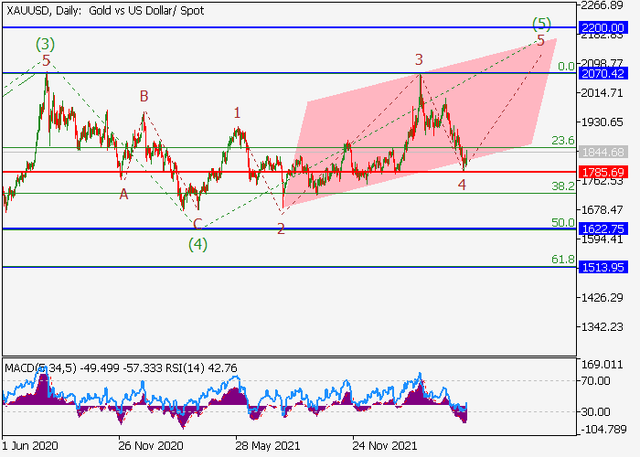Screen dimensions: 640x457
Task: Select the 1622.75 price level label
Action: pyautogui.click(x=603, y=228)
